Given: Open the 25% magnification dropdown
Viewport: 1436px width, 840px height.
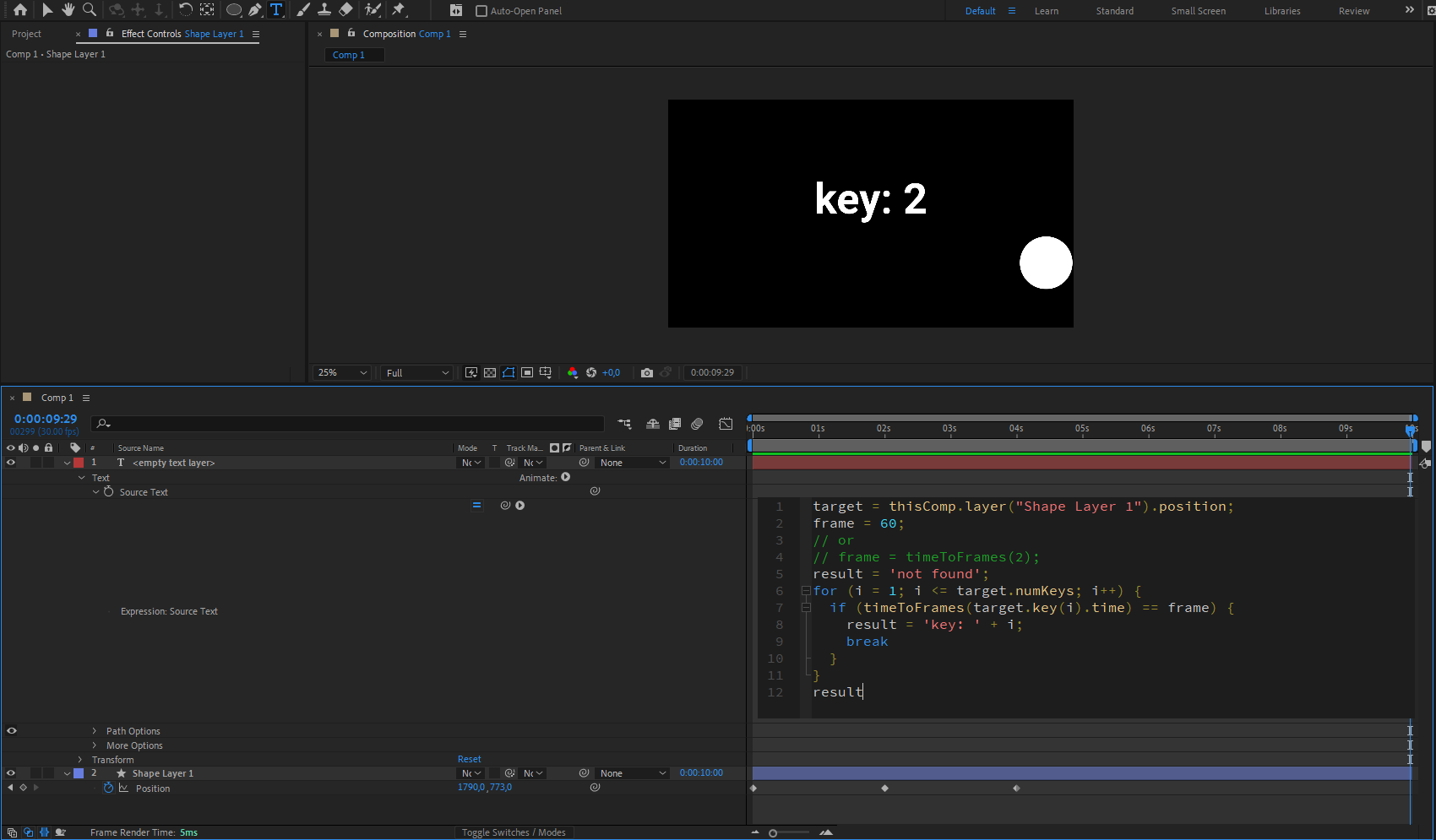Looking at the screenshot, I should click(340, 372).
